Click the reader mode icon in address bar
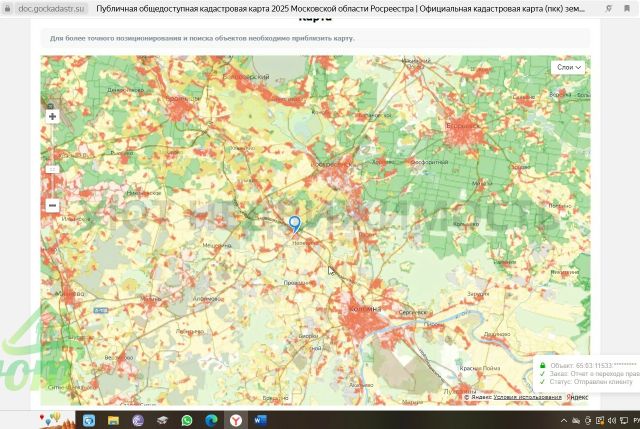640x429 pixels. (x=609, y=8)
